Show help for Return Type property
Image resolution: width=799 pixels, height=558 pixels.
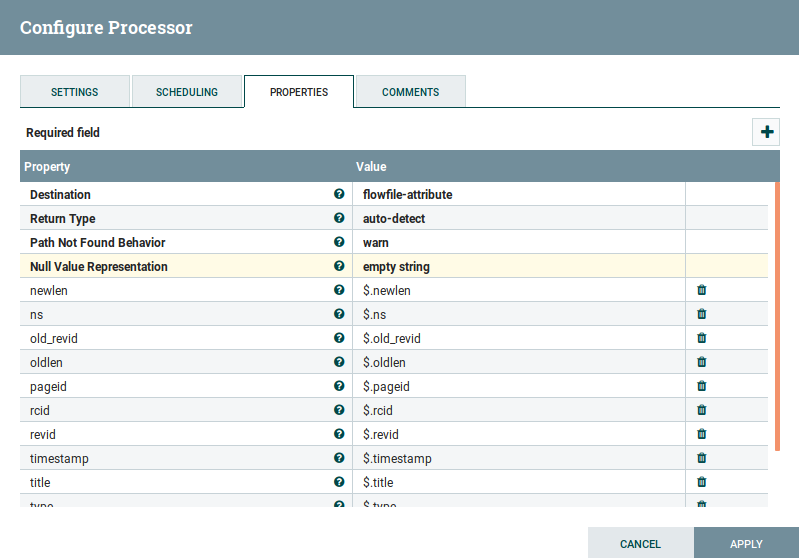(x=339, y=218)
